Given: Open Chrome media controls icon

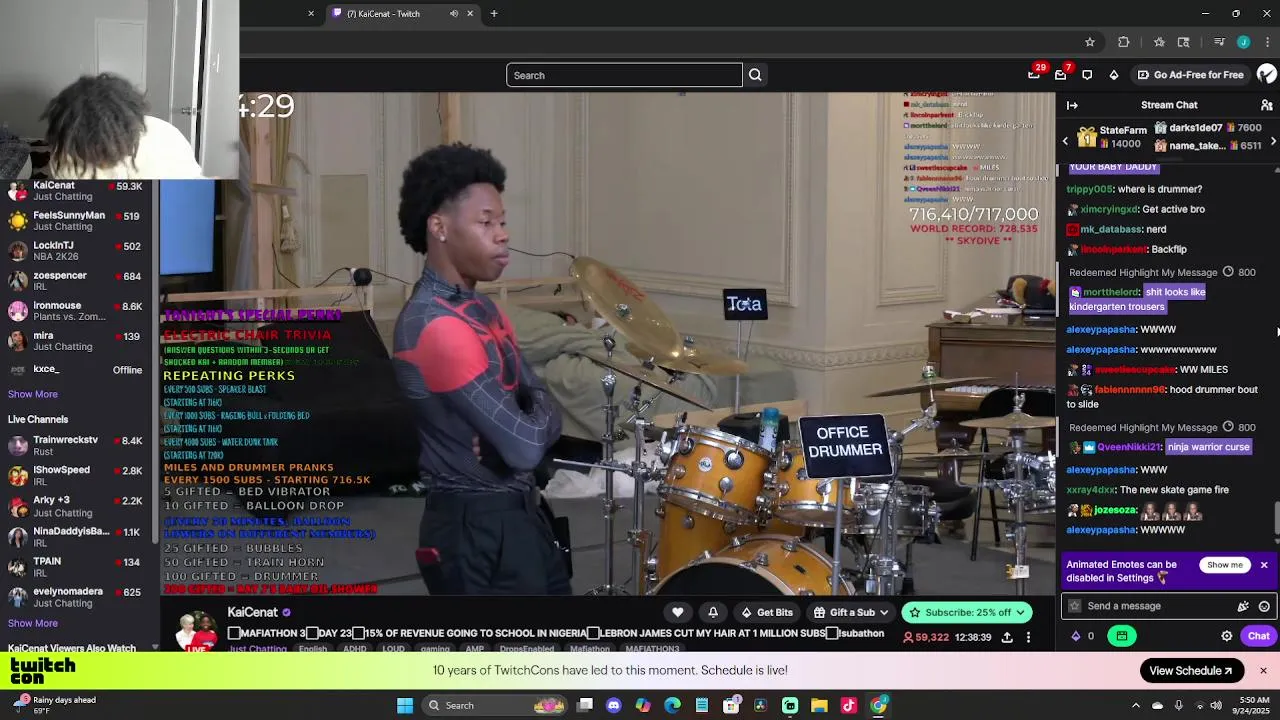Looking at the screenshot, I should (x=1219, y=42).
